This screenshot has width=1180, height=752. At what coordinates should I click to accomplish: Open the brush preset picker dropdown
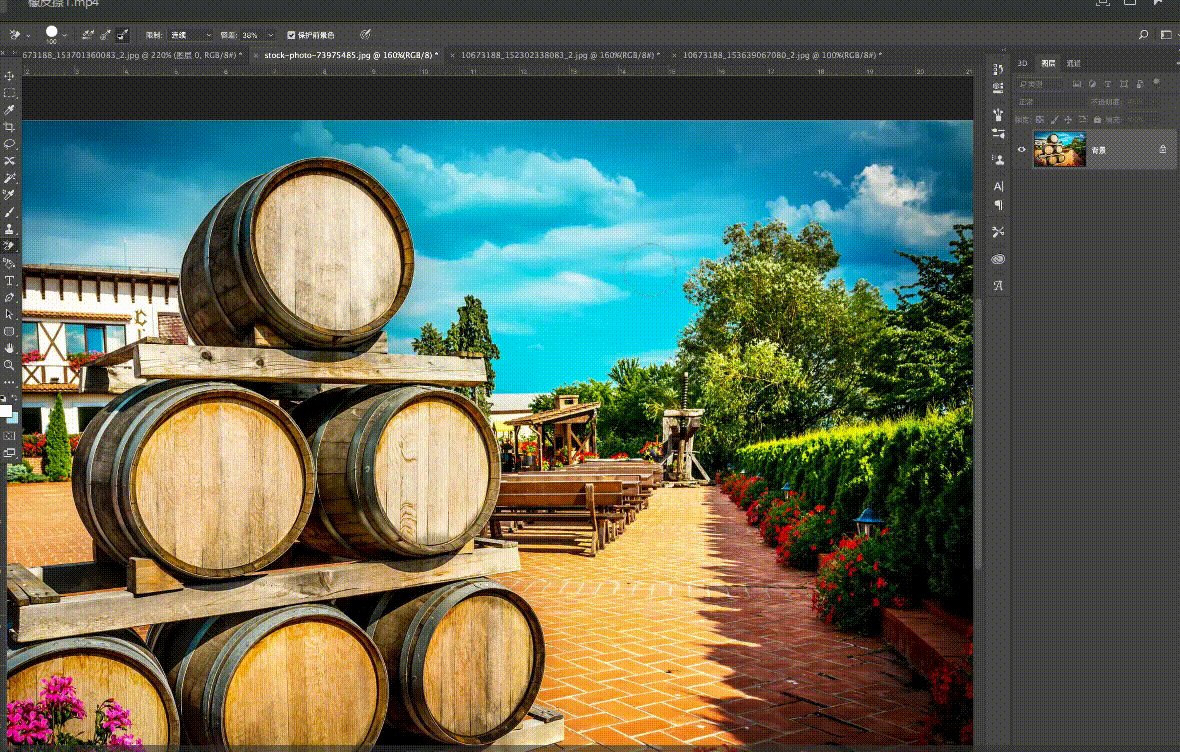point(55,35)
